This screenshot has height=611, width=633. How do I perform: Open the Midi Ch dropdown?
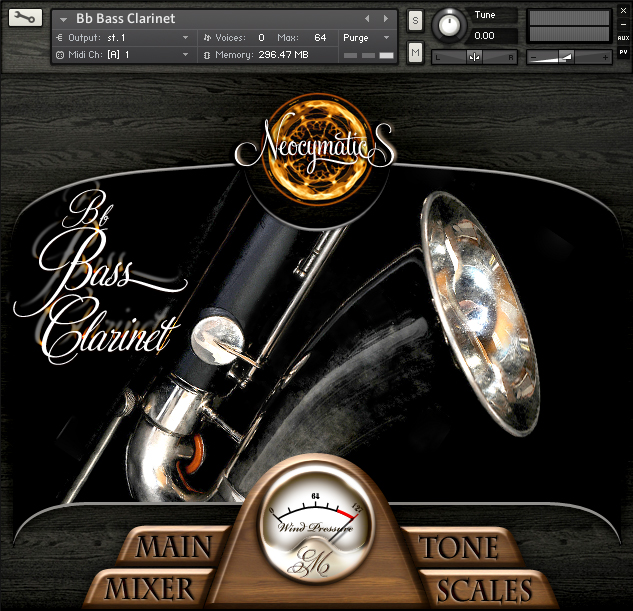point(185,54)
